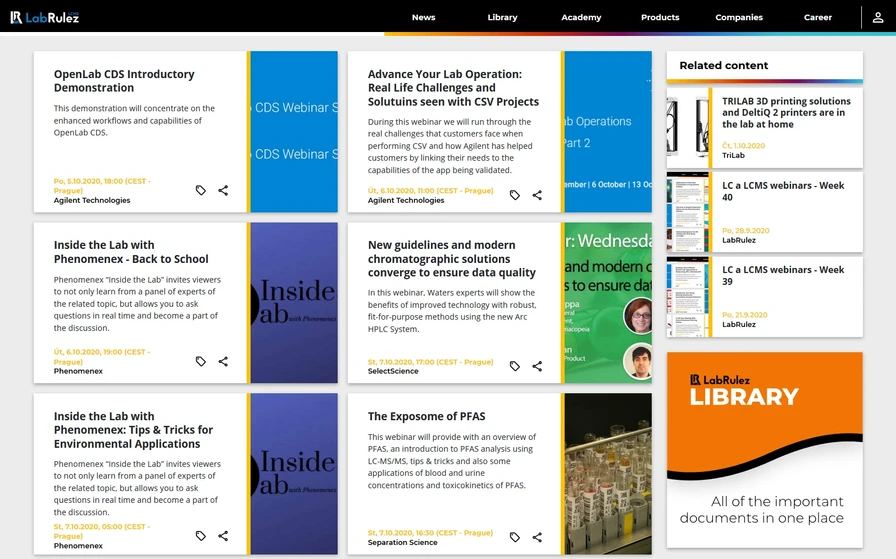Go to LabRulez home via logo
Screen dimensions: 896x559
pos(44,17)
